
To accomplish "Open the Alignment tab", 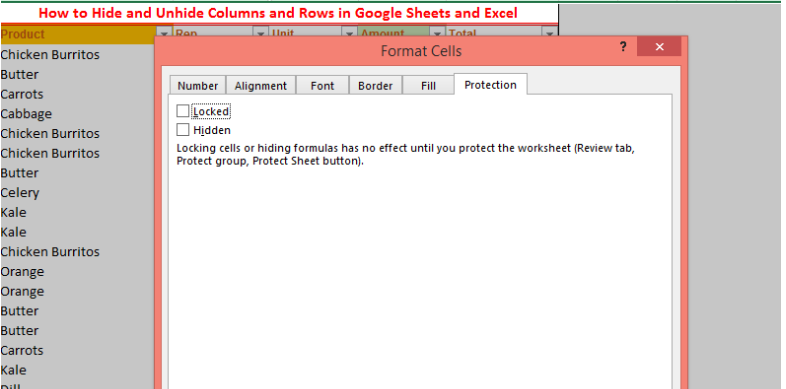I will [261, 86].
